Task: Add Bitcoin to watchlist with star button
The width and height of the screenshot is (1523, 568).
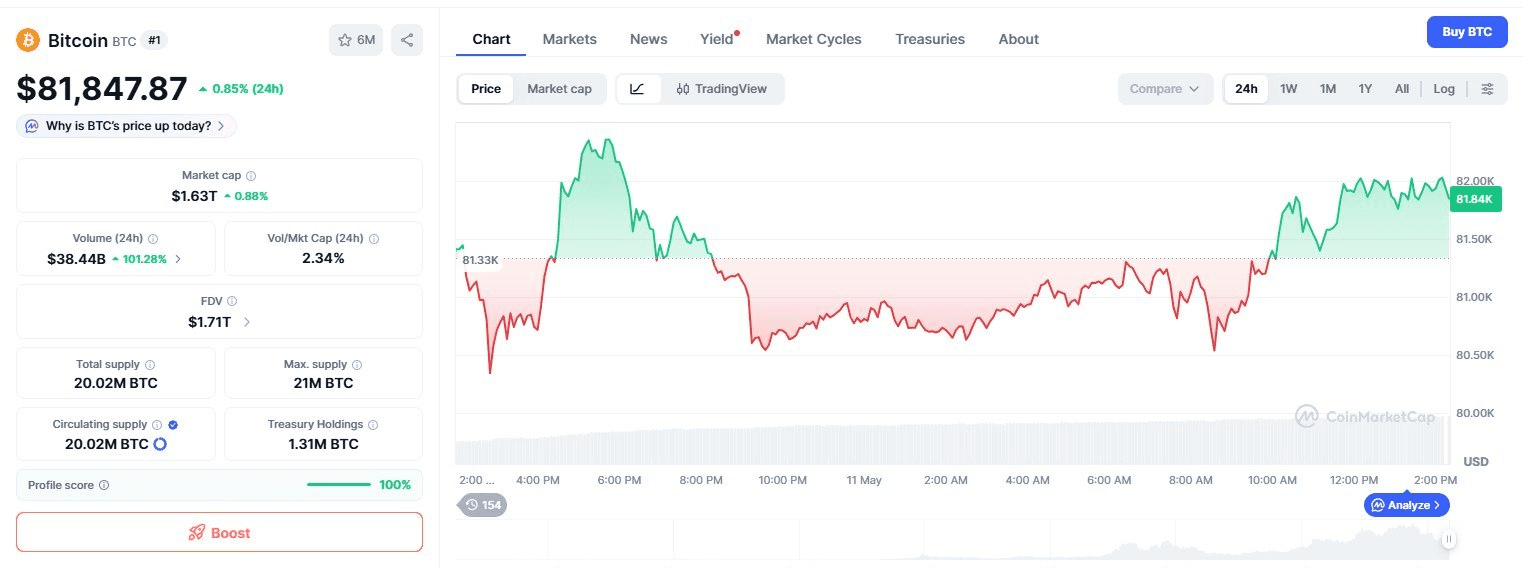Action: [x=356, y=40]
